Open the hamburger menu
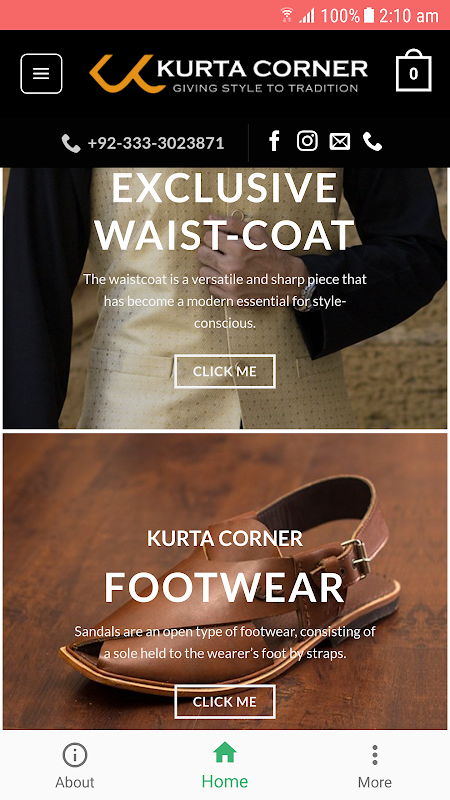Image resolution: width=450 pixels, height=800 pixels. pos(41,74)
